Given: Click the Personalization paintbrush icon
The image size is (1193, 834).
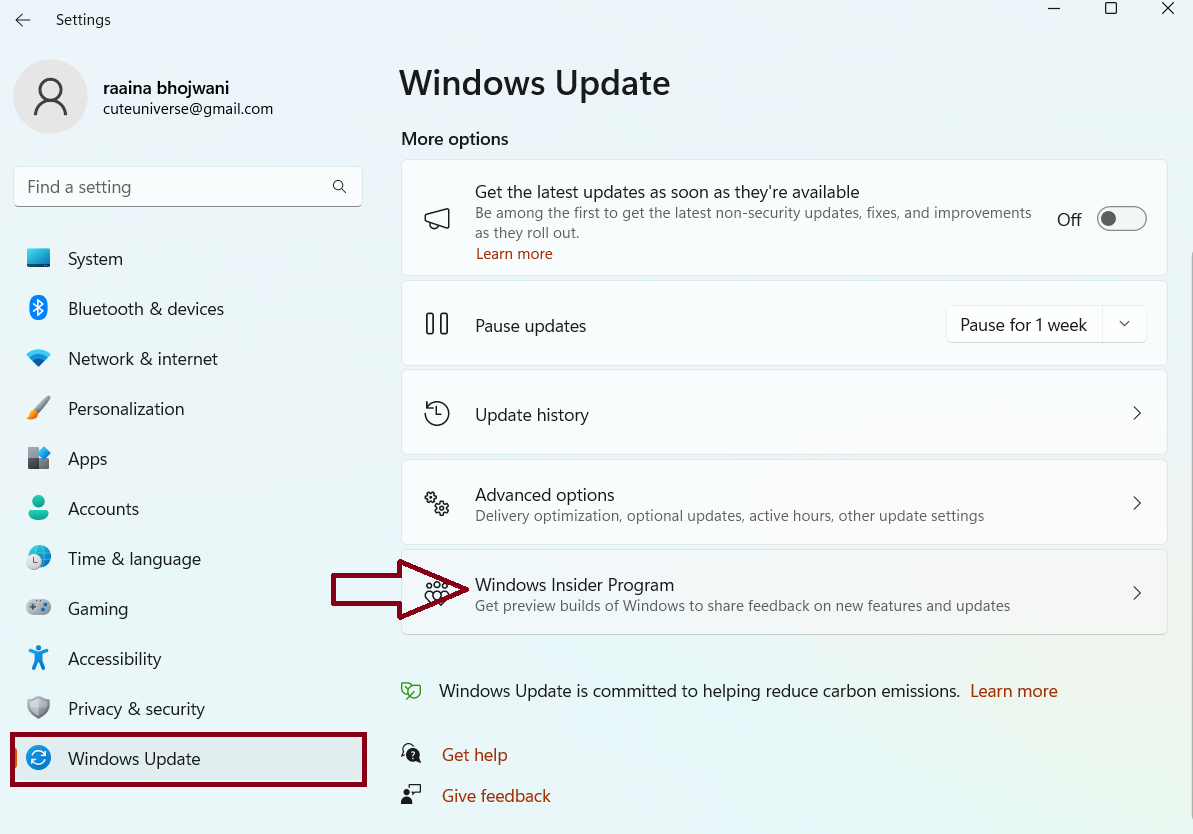Looking at the screenshot, I should pyautogui.click(x=39, y=408).
